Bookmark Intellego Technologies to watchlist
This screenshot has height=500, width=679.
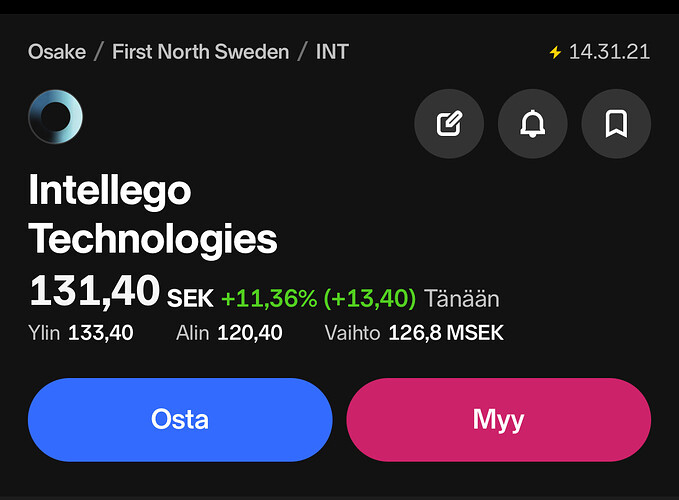[x=616, y=124]
